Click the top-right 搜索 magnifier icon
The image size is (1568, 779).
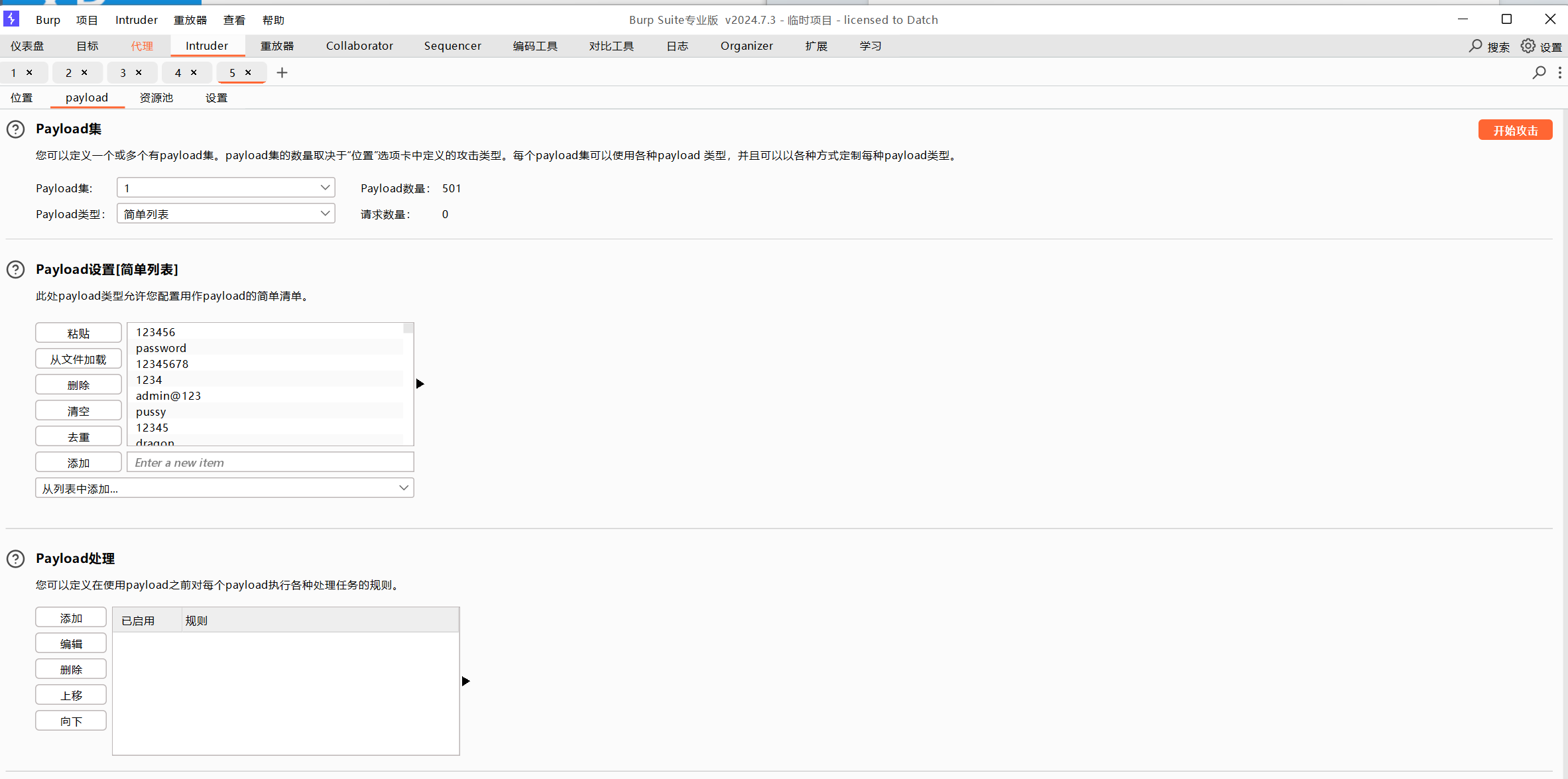(x=1475, y=46)
